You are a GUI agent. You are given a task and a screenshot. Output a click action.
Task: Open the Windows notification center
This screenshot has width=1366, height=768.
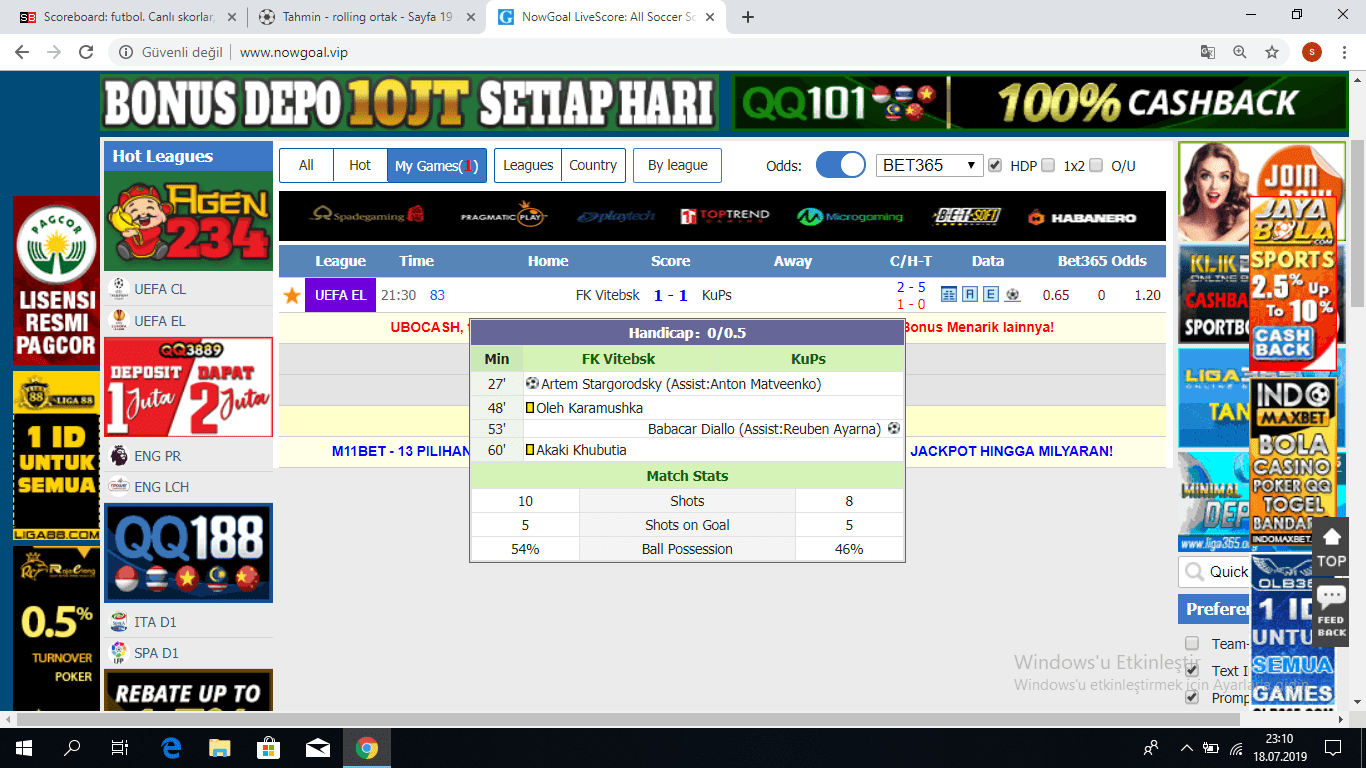(1333, 747)
